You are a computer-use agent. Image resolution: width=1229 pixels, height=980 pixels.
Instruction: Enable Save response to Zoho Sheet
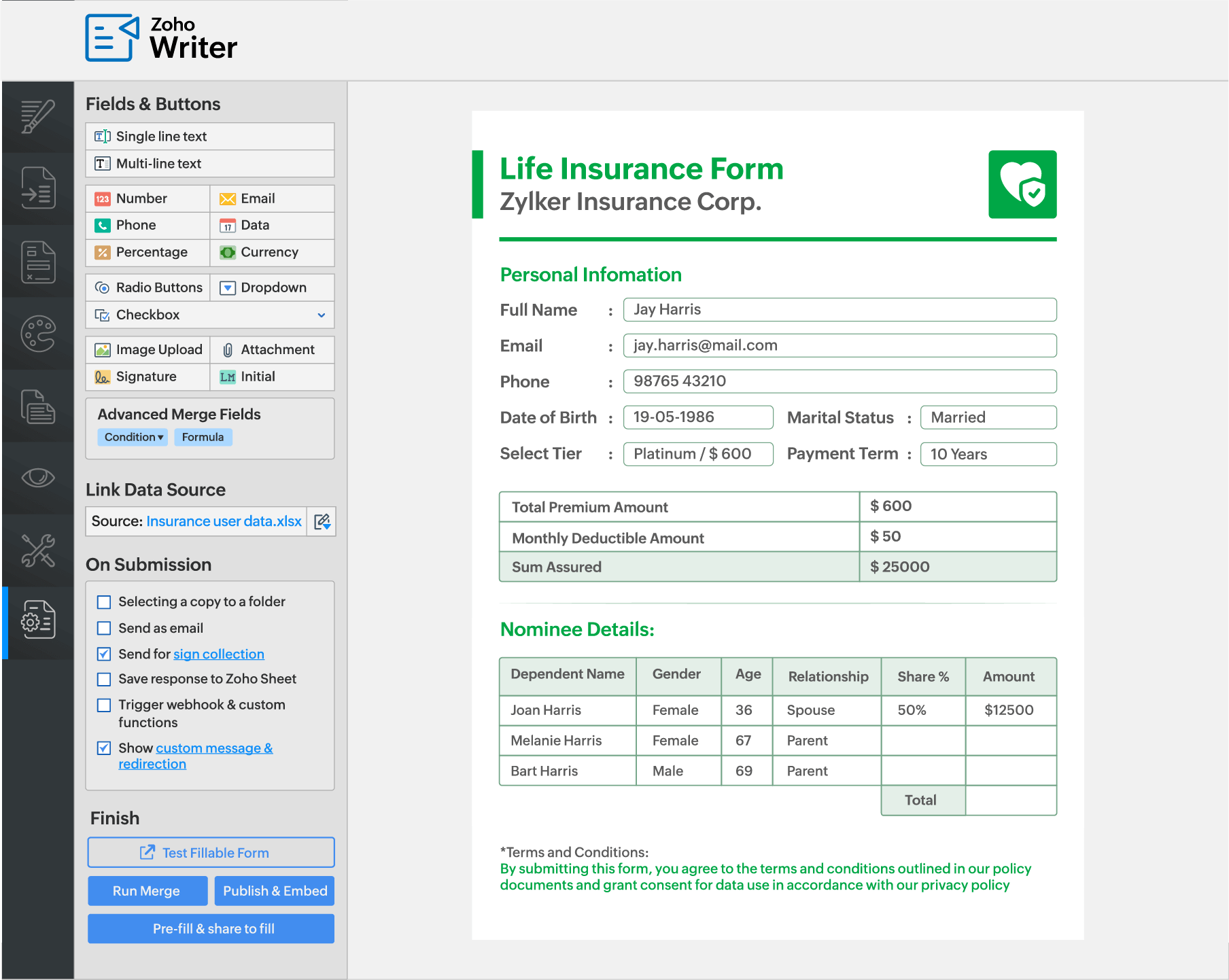click(x=104, y=679)
